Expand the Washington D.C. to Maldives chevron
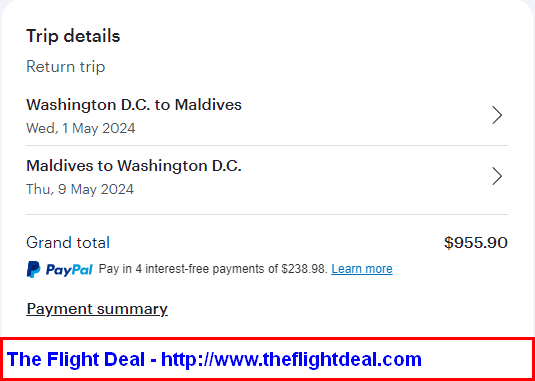Screen dimensions: 535x381 (497, 115)
